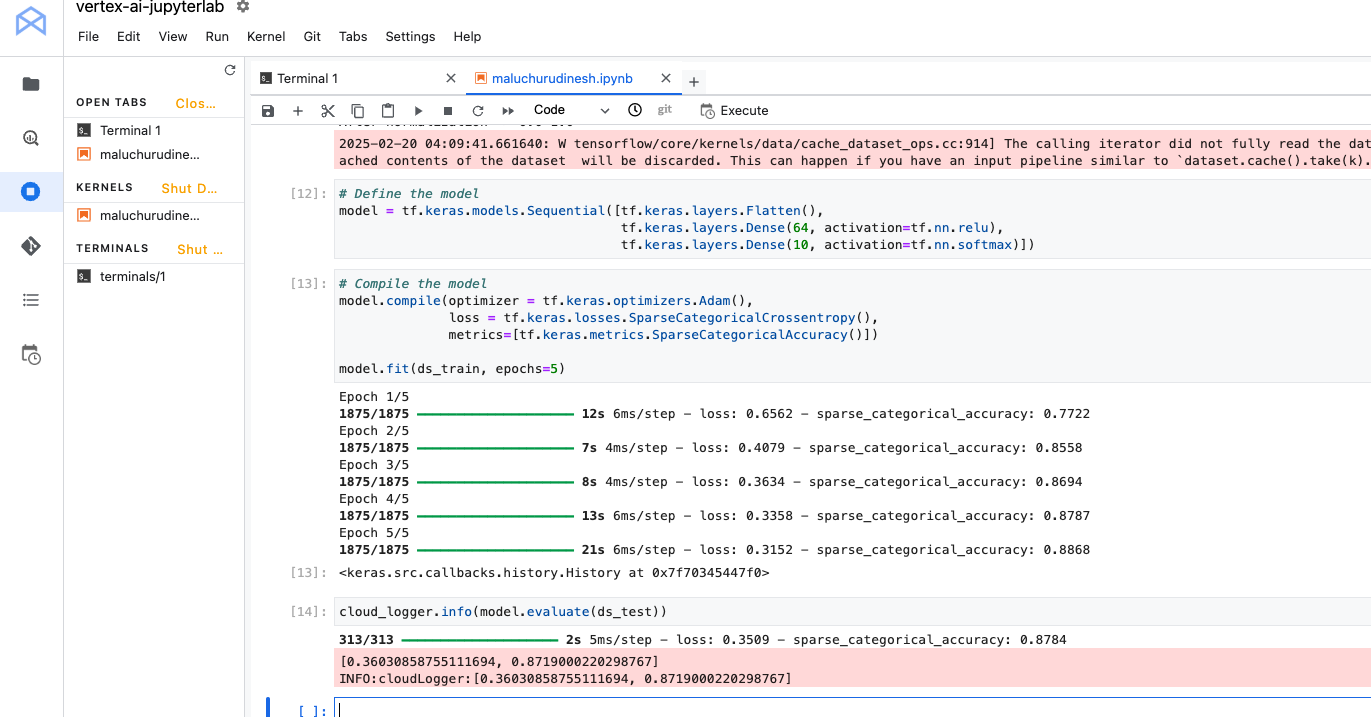The image size is (1371, 717).
Task: Click Close All for open tabs
Action: point(196,103)
